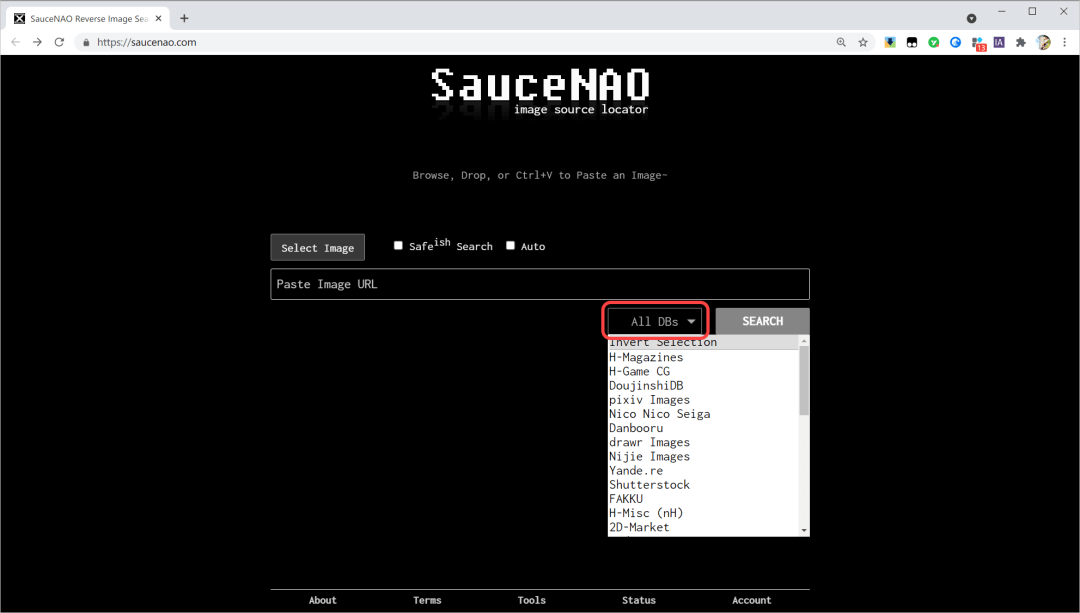Click the database list scroll-down arrow
This screenshot has width=1080, height=613.
[x=804, y=530]
